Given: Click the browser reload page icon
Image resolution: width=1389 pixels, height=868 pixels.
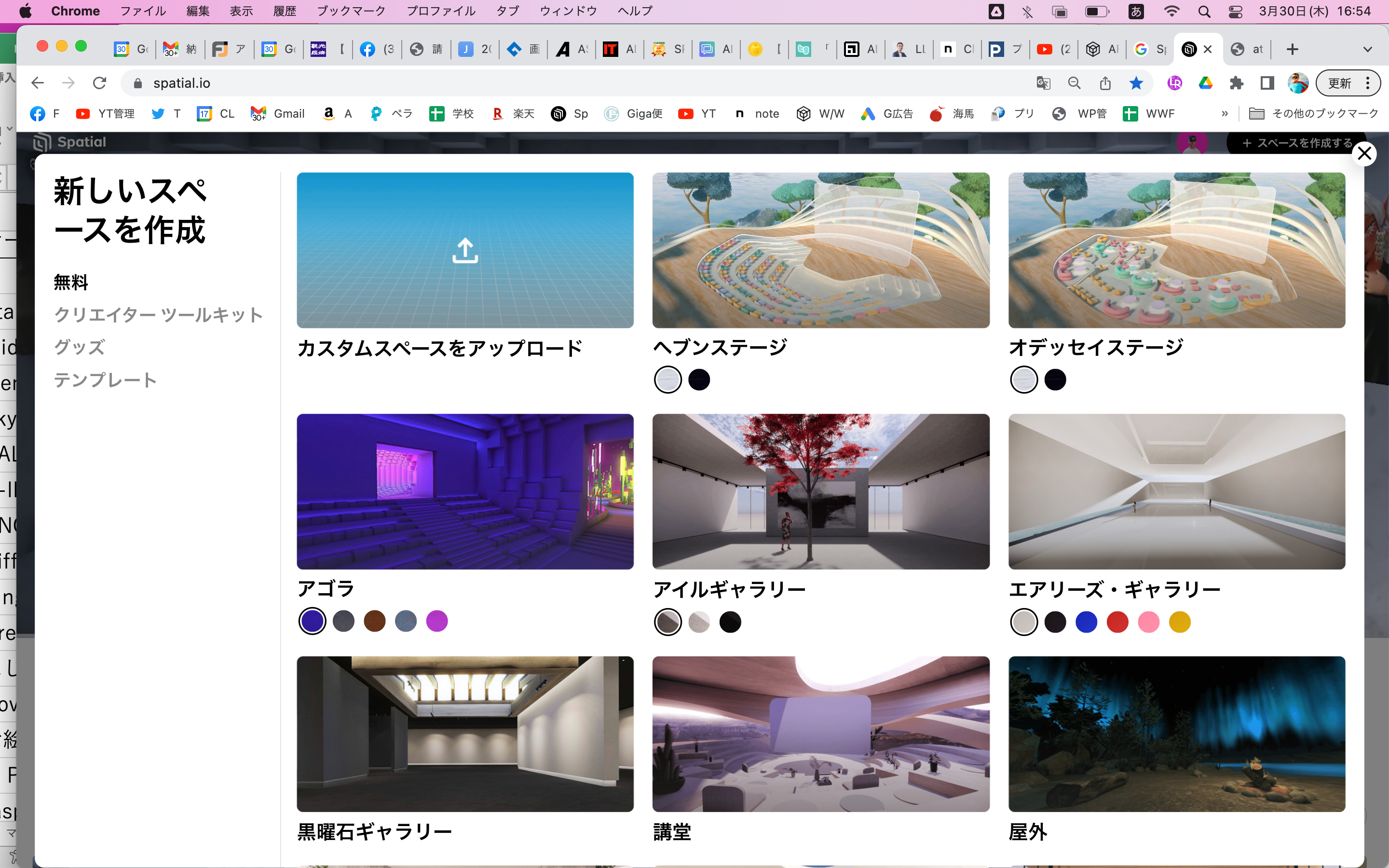Looking at the screenshot, I should (100, 83).
